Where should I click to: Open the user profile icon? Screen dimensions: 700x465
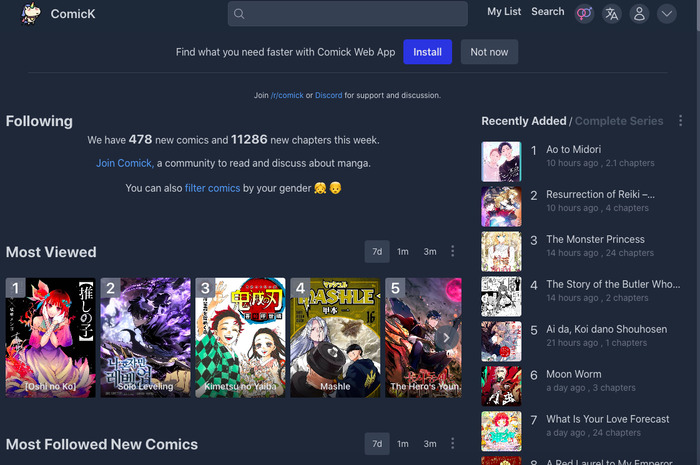(639, 14)
